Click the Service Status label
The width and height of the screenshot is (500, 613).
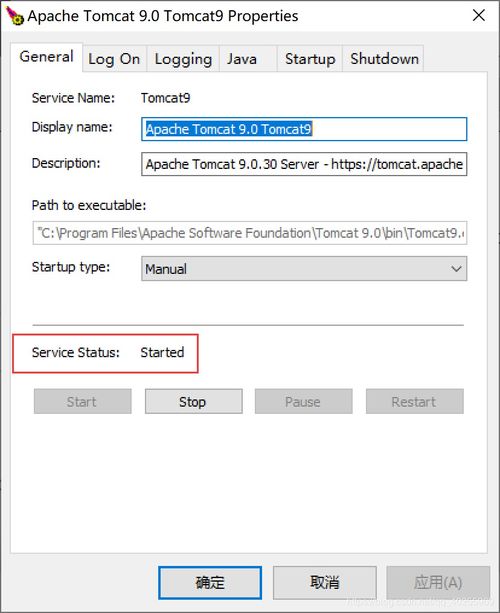coord(76,352)
